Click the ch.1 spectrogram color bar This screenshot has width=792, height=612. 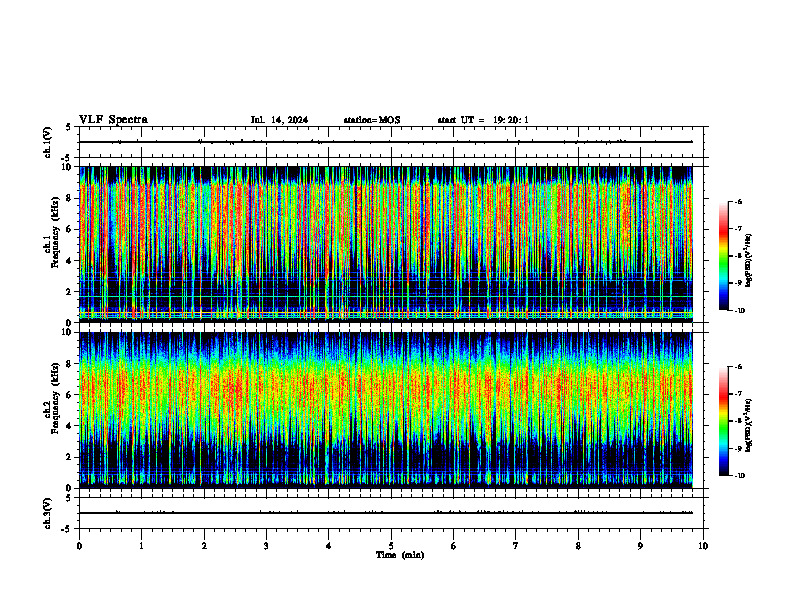[x=724, y=256]
